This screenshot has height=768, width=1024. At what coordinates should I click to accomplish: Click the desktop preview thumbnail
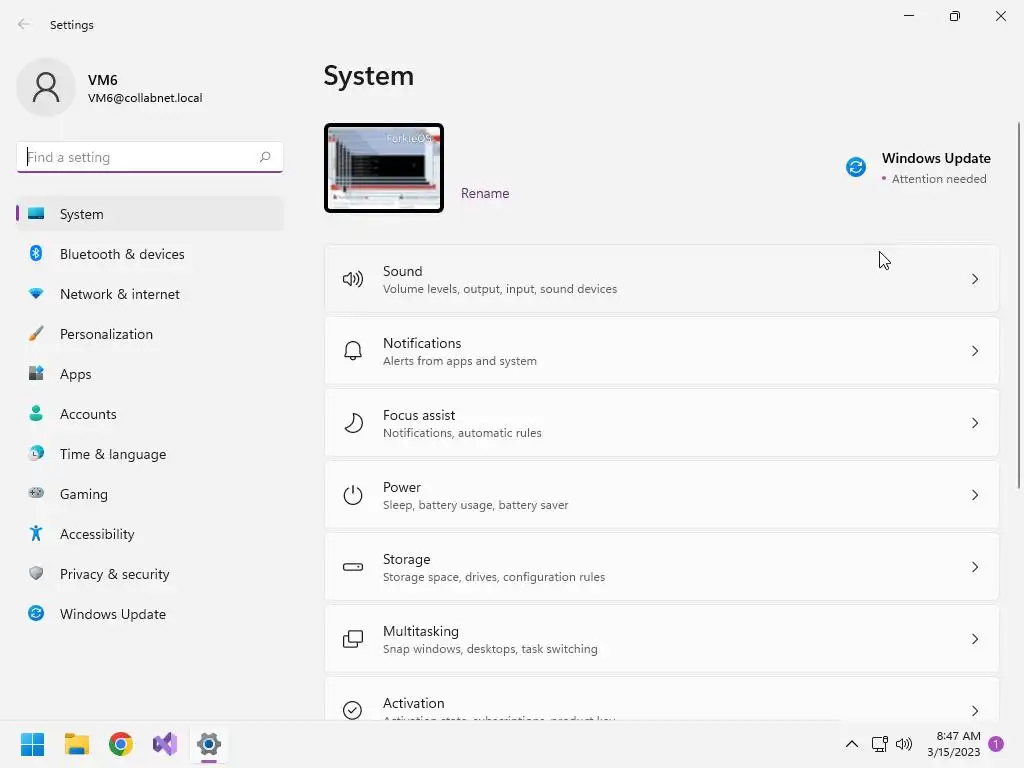pyautogui.click(x=384, y=168)
